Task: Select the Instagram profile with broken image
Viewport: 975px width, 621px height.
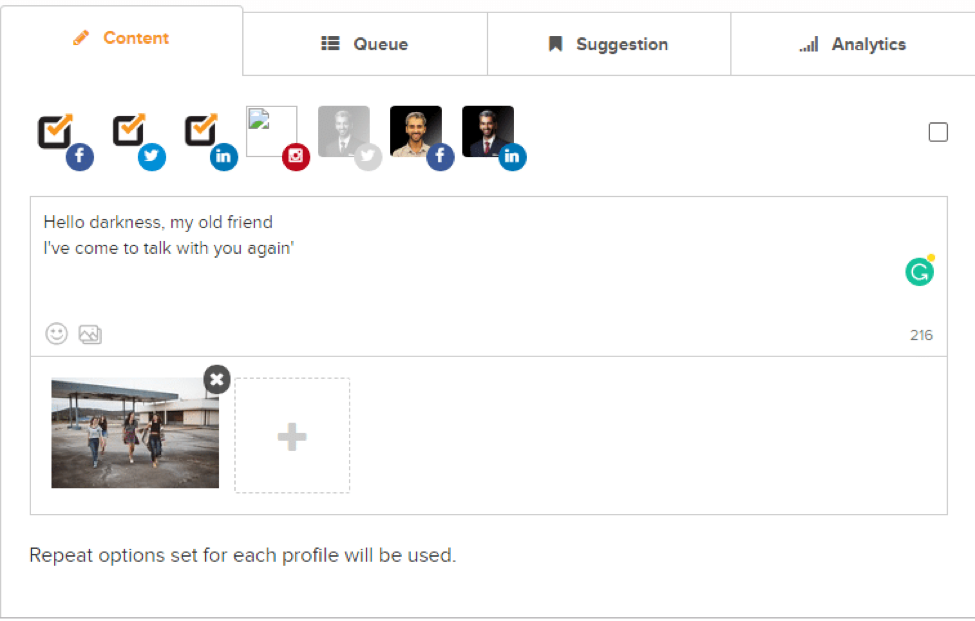Action: click(272, 132)
